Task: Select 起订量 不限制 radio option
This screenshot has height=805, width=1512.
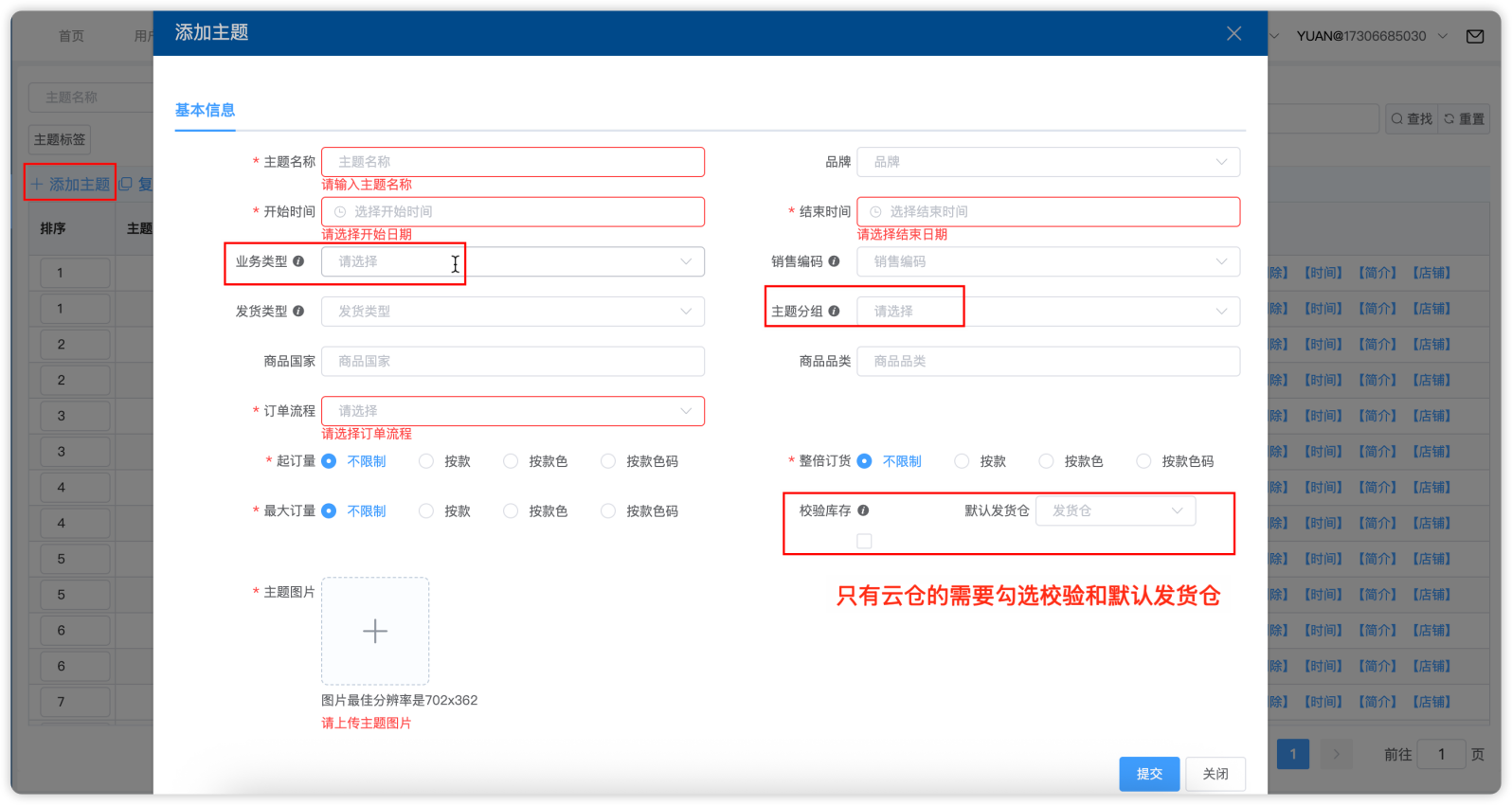Action: point(329,461)
